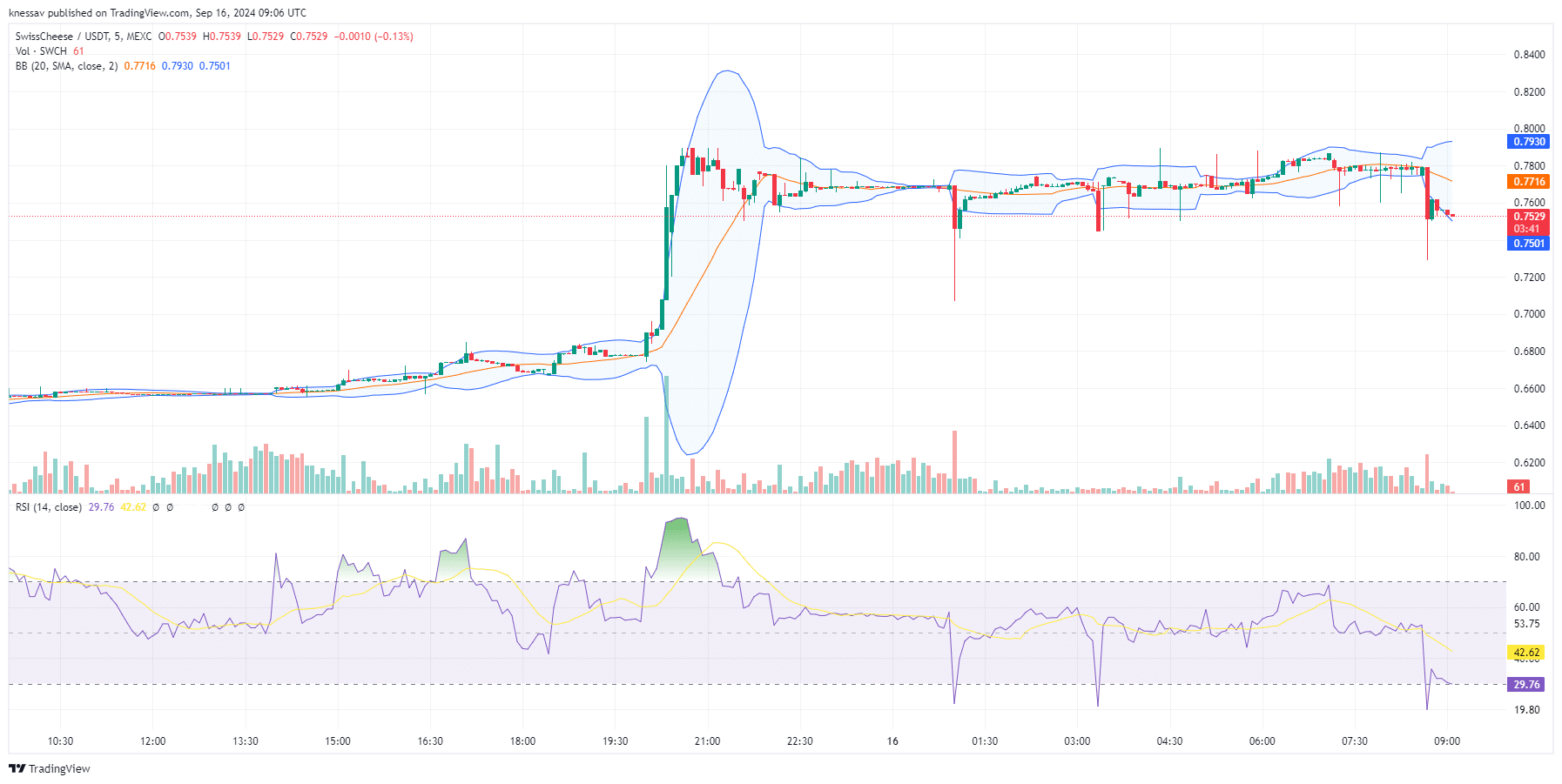Click the 16:30 time axis label

(x=430, y=741)
